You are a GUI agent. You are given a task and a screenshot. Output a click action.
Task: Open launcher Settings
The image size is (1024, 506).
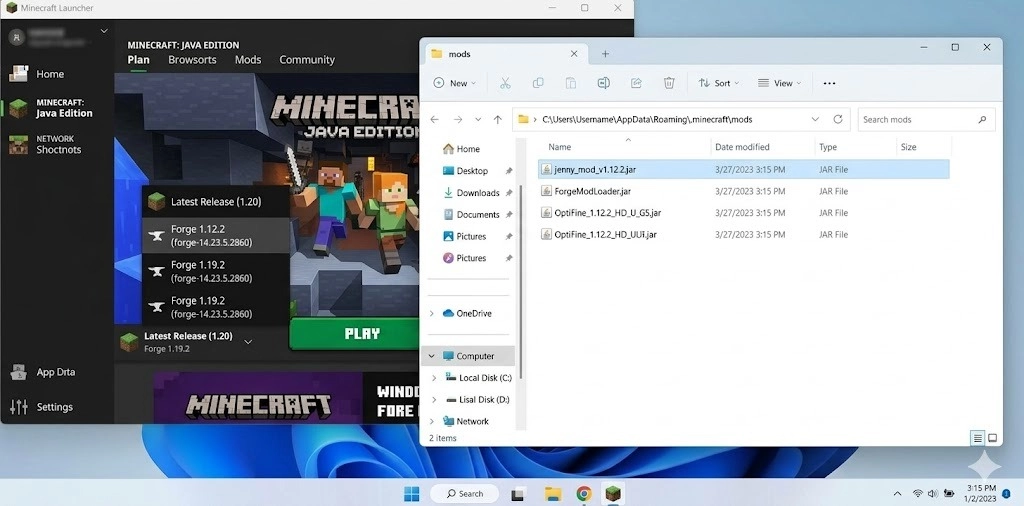click(x=42, y=407)
